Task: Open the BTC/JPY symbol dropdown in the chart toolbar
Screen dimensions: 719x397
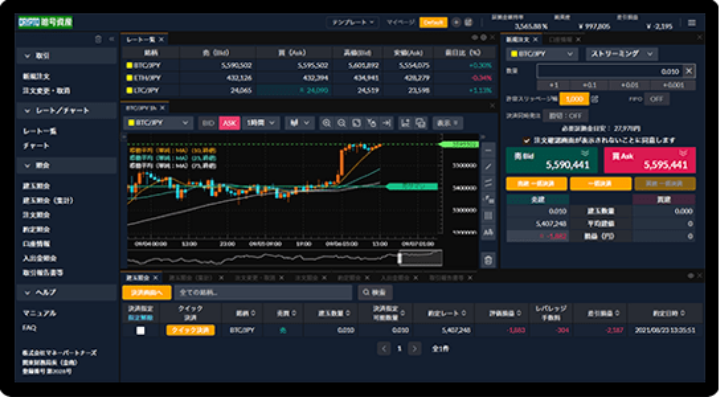Action: (x=158, y=123)
